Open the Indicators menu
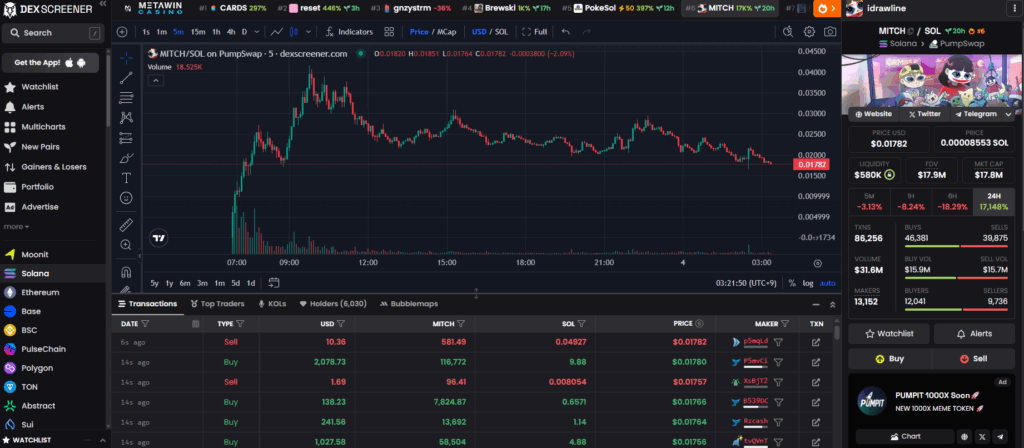The height and width of the screenshot is (448, 1024). coord(349,31)
